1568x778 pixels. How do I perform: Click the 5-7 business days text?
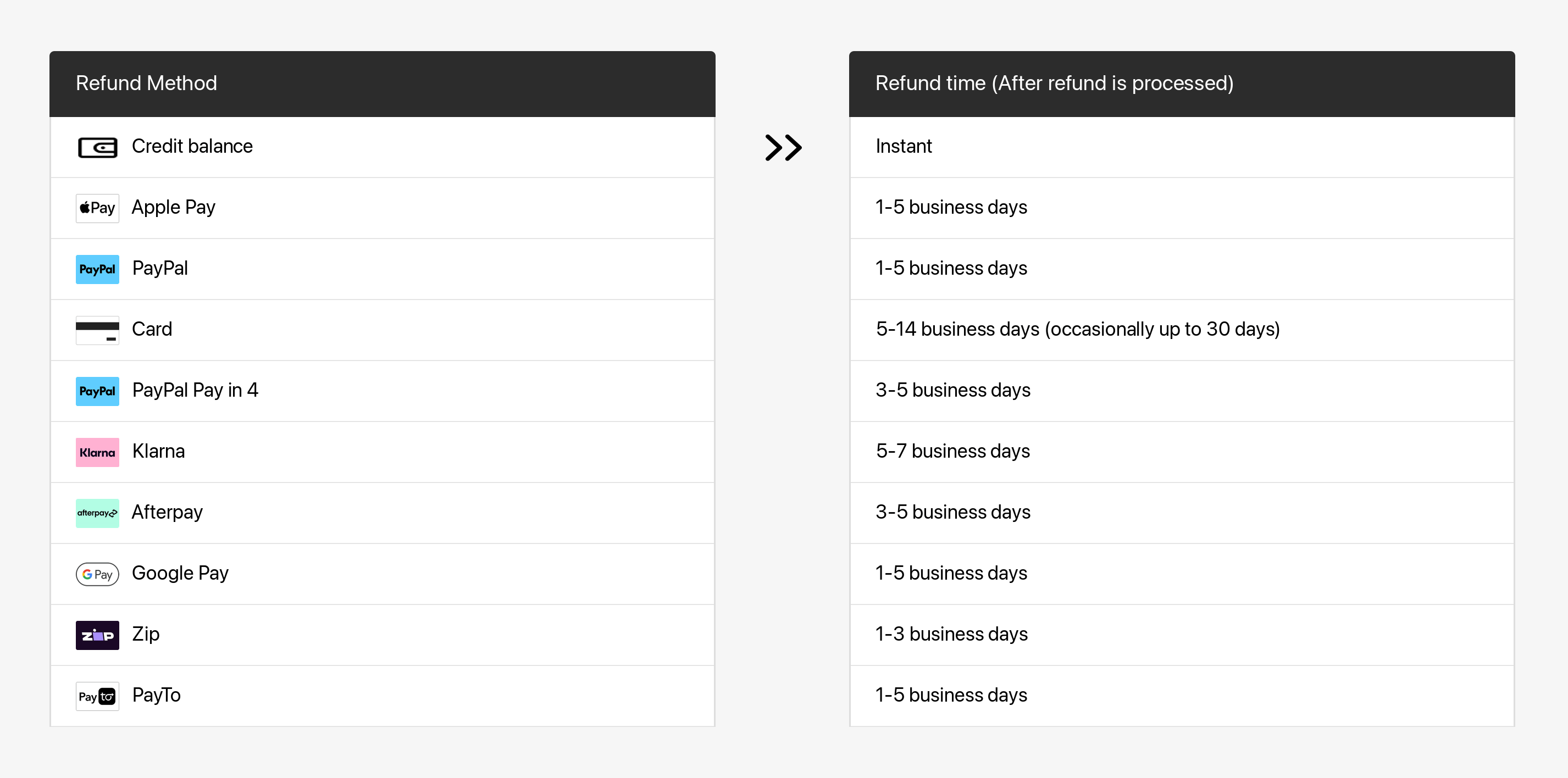coord(952,451)
